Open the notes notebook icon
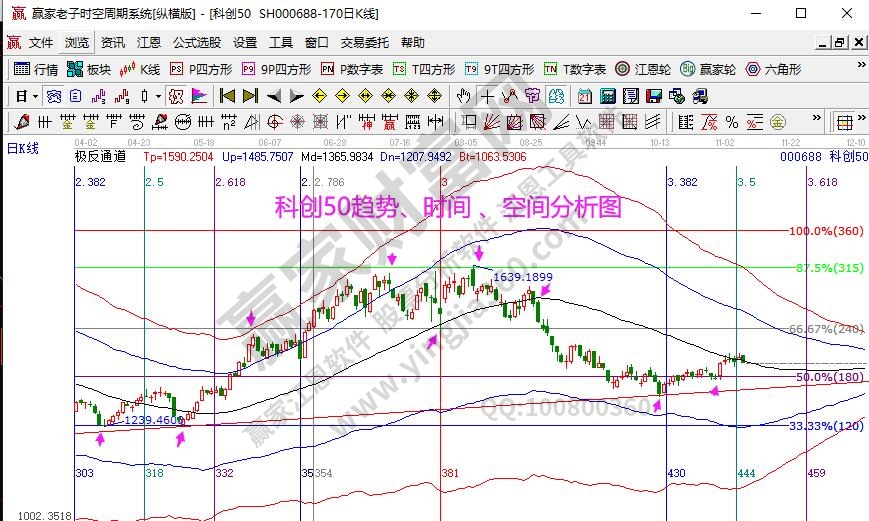The width and height of the screenshot is (869, 521). coord(631,96)
